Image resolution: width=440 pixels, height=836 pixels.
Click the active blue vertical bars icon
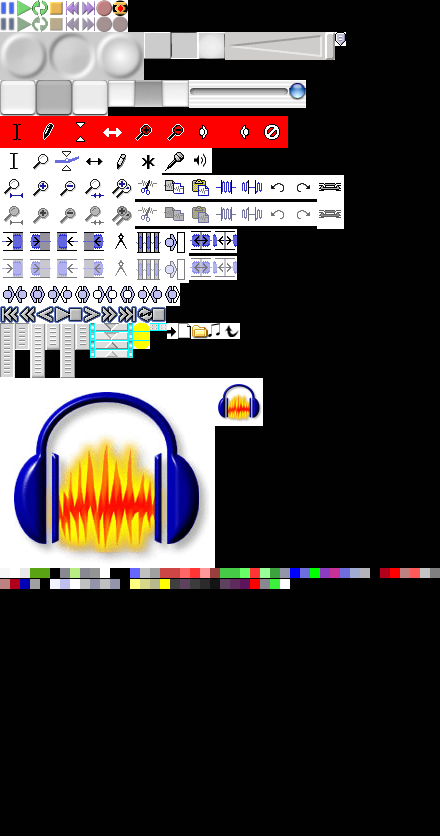(148, 242)
